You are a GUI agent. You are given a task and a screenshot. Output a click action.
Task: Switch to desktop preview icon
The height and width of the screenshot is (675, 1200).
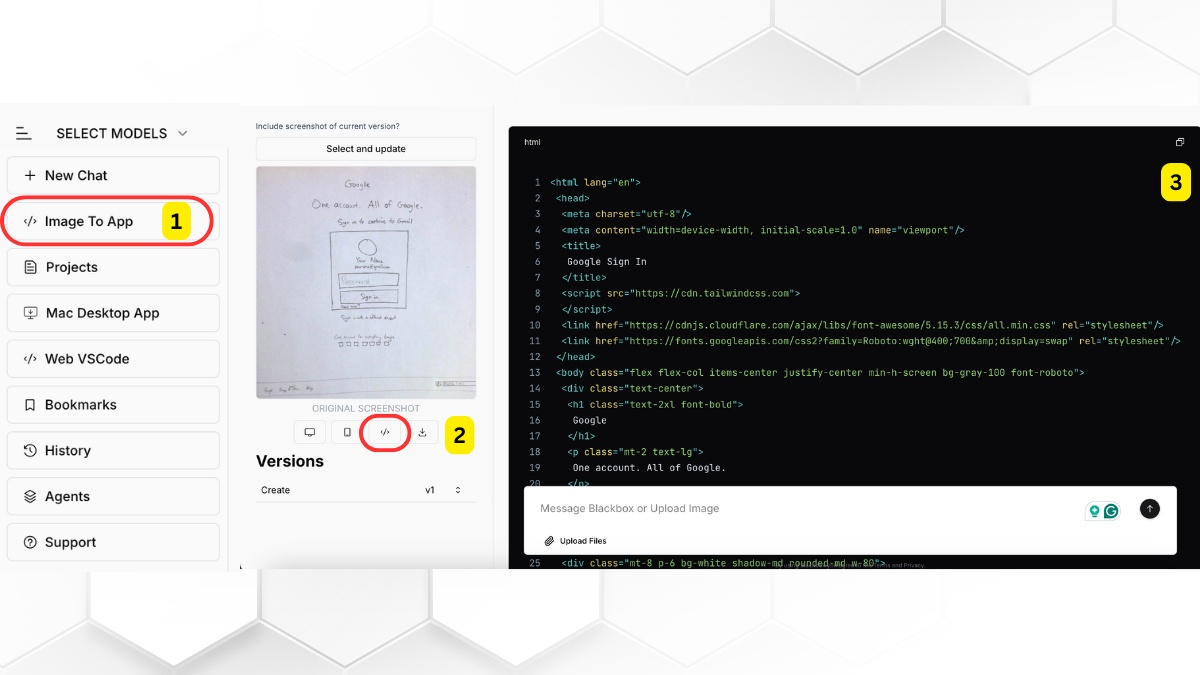tap(310, 432)
